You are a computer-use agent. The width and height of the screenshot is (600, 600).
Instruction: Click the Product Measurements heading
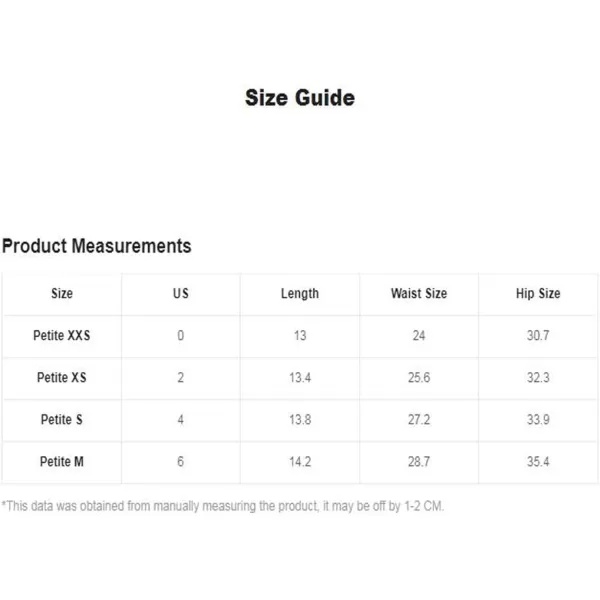pyautogui.click(x=96, y=246)
